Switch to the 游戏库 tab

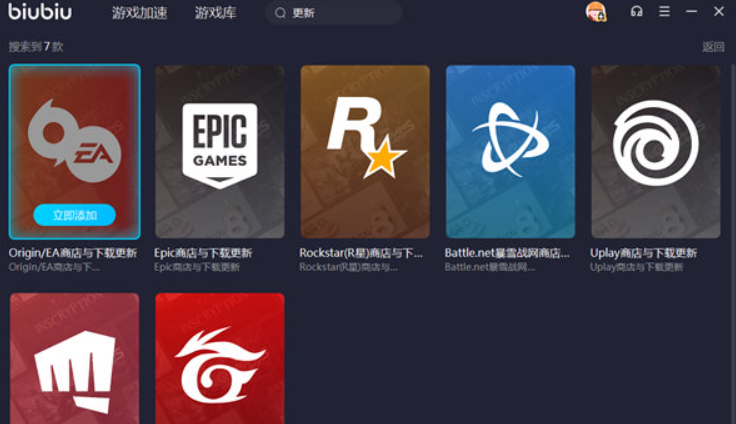coord(215,13)
